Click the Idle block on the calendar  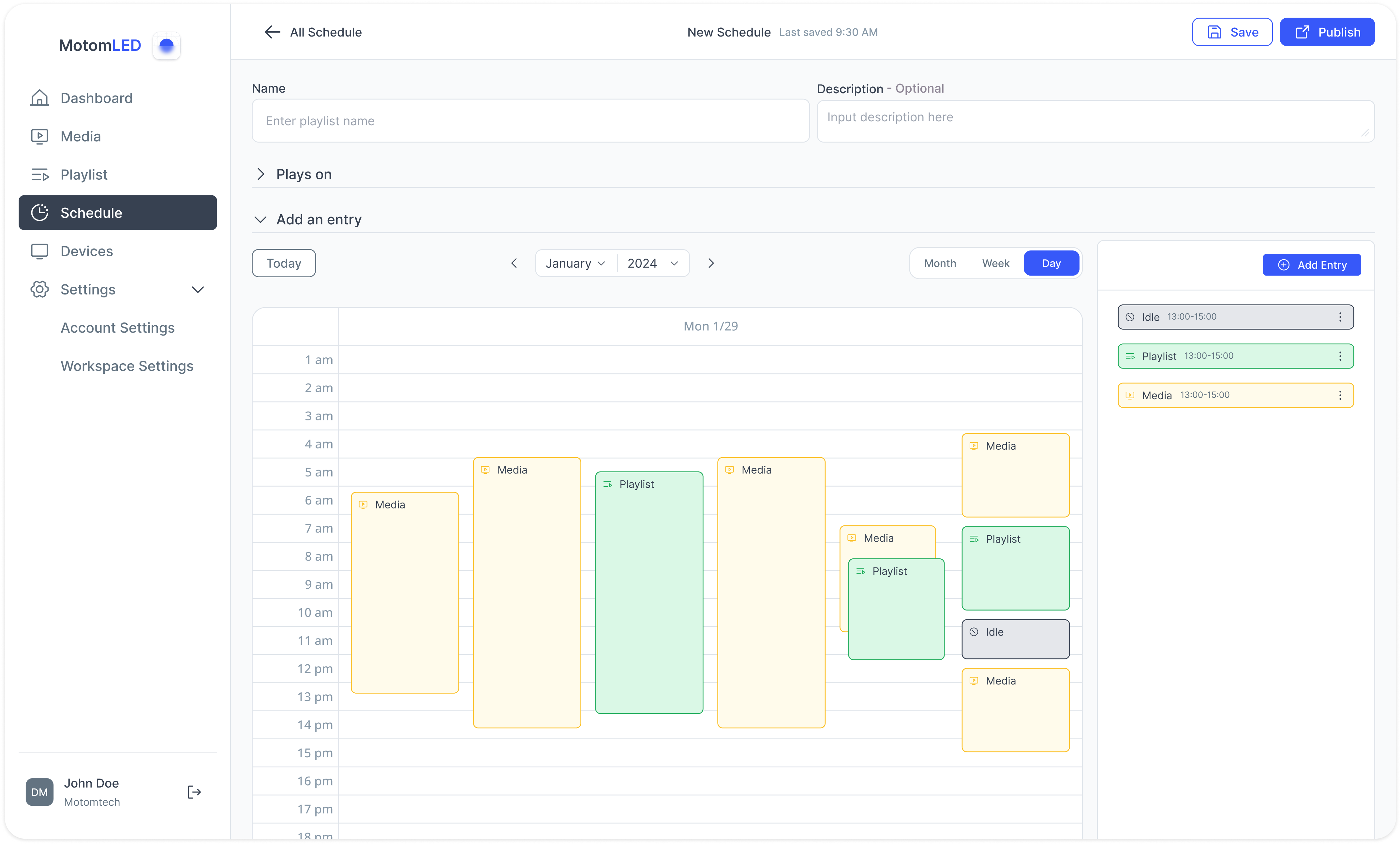[1016, 639]
